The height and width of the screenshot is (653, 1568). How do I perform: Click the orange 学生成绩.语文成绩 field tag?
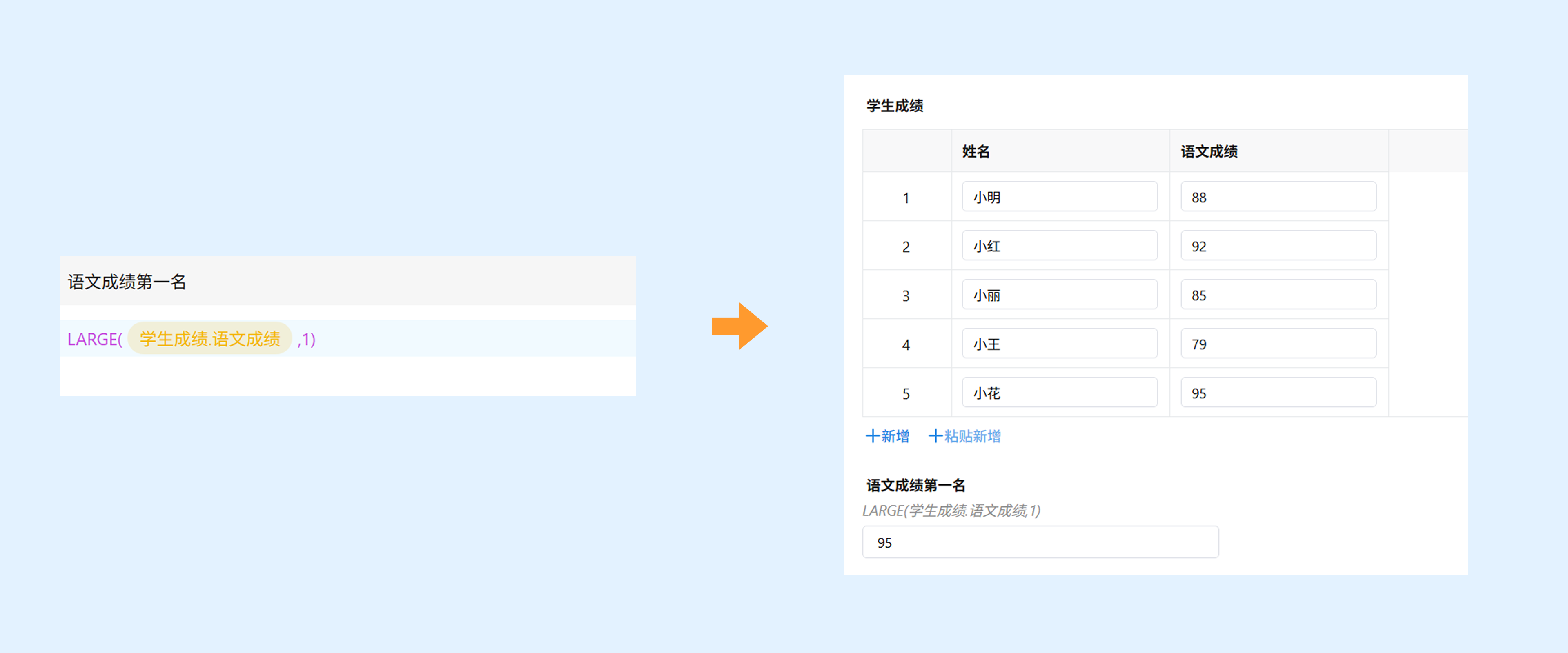click(209, 338)
